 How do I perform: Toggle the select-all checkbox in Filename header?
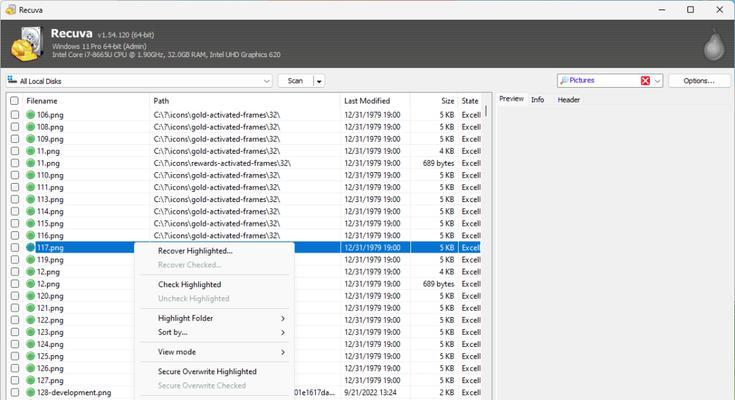(15, 101)
